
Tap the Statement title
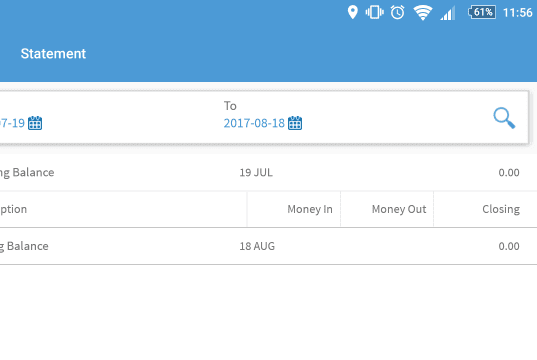point(53,54)
